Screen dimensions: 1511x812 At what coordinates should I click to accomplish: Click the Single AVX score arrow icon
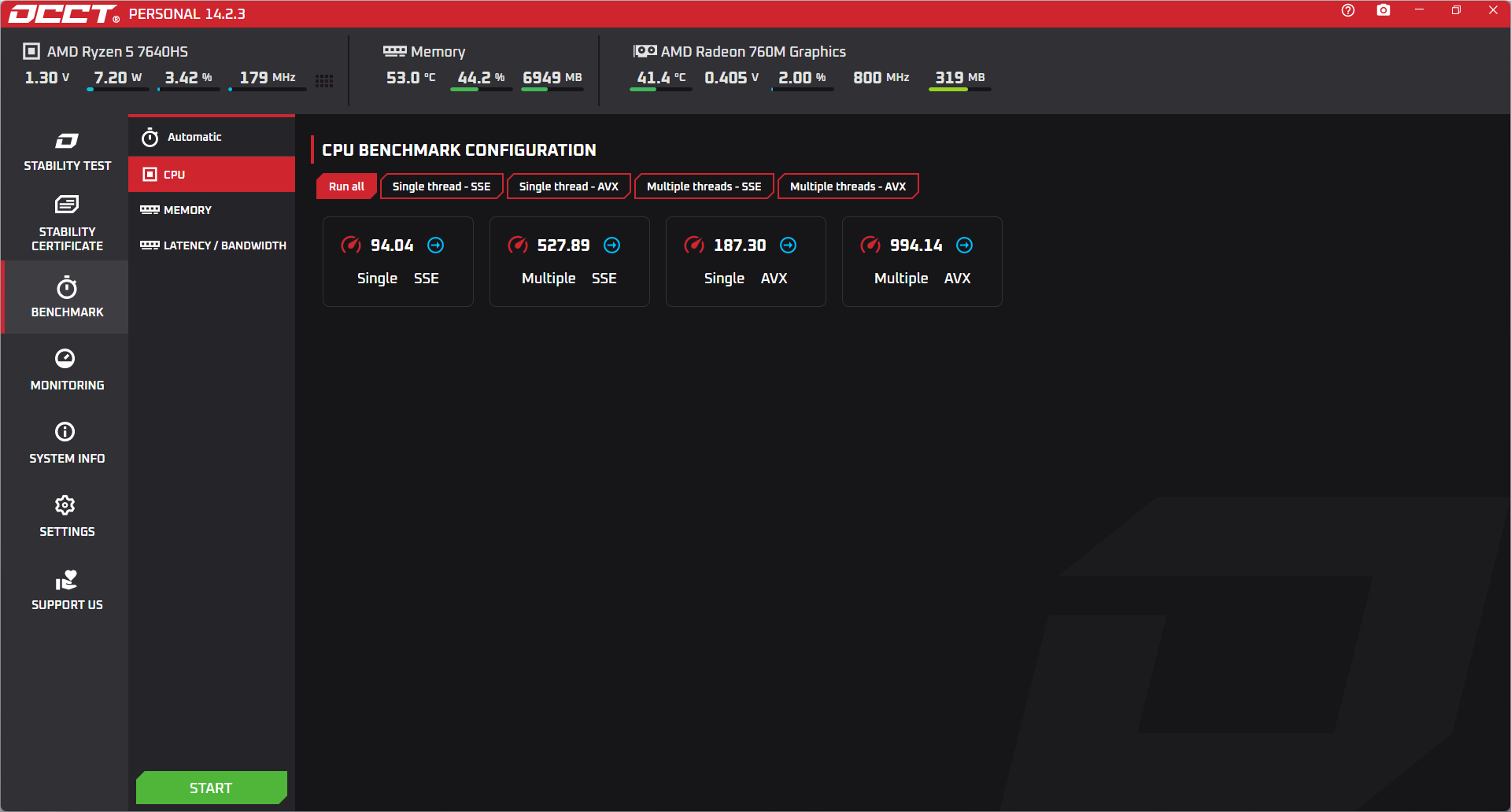coord(788,245)
